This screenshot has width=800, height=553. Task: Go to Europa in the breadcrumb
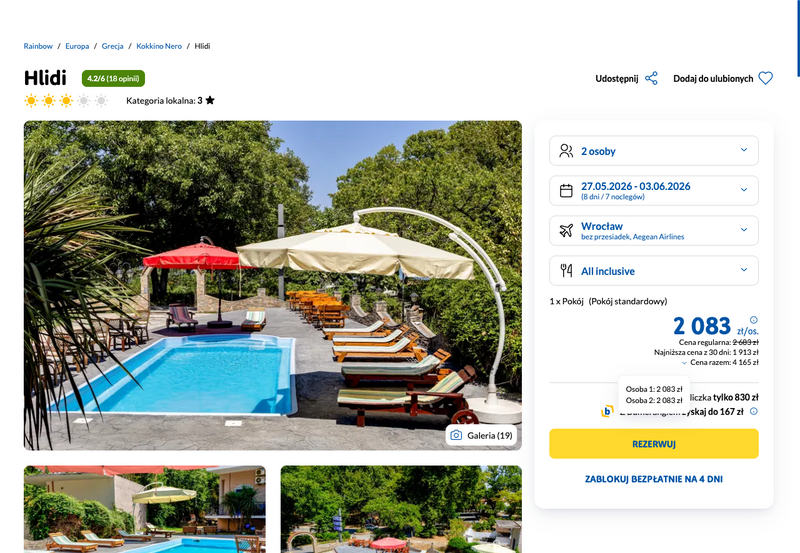[x=77, y=46]
